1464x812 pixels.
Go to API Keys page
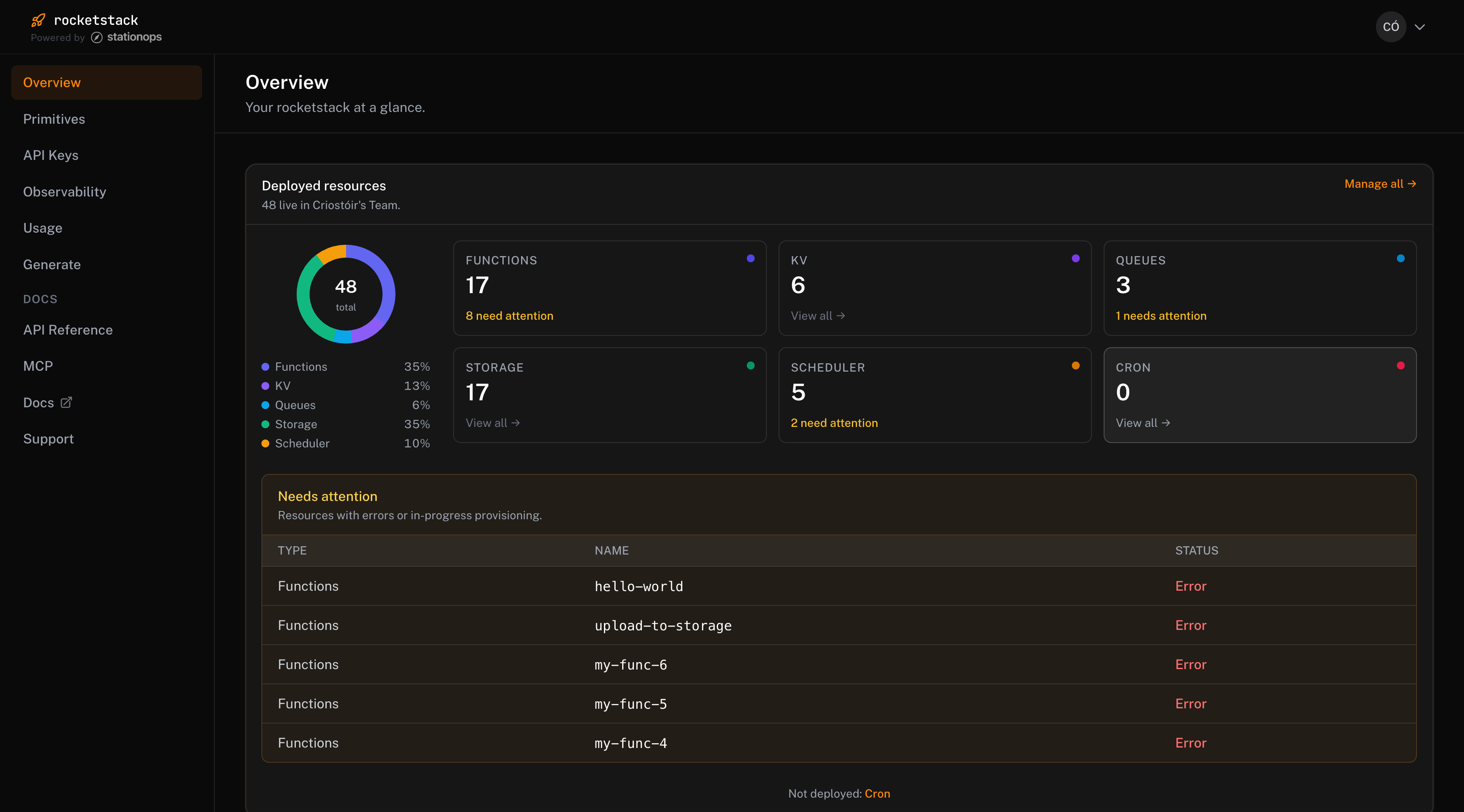[51, 155]
